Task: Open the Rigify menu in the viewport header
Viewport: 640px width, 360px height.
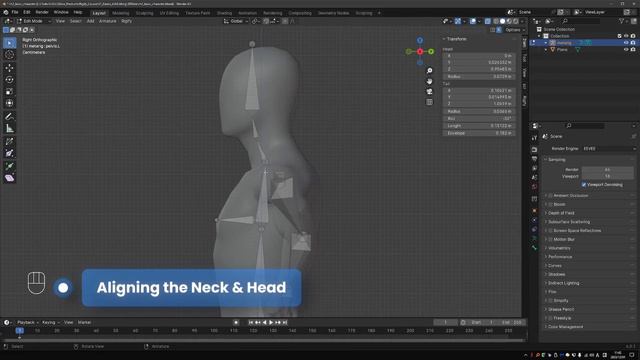Action: pos(127,21)
